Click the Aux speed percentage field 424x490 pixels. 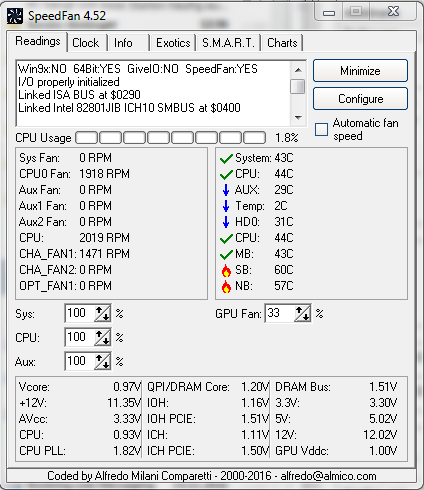pos(80,362)
